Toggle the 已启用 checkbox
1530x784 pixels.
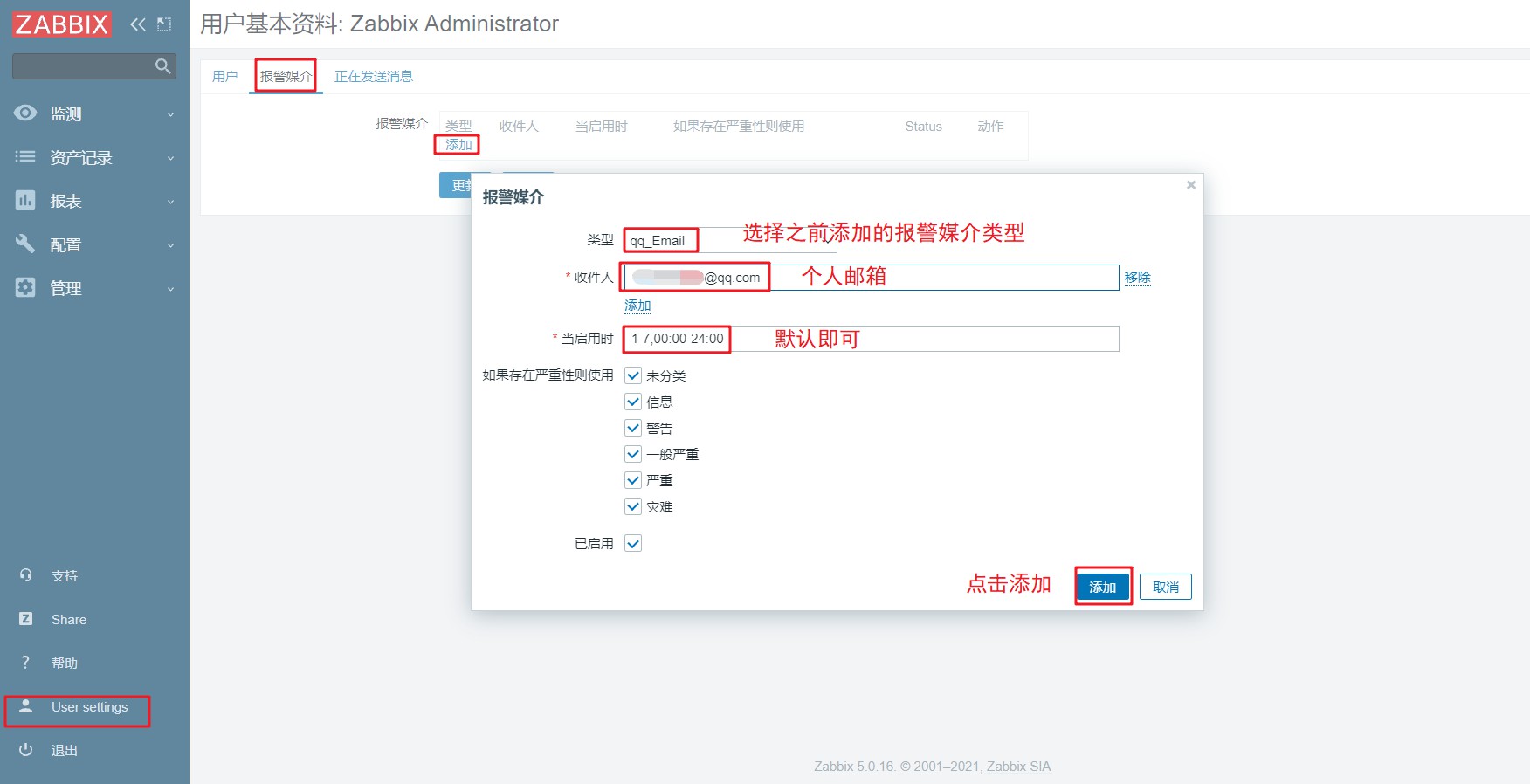click(x=633, y=543)
